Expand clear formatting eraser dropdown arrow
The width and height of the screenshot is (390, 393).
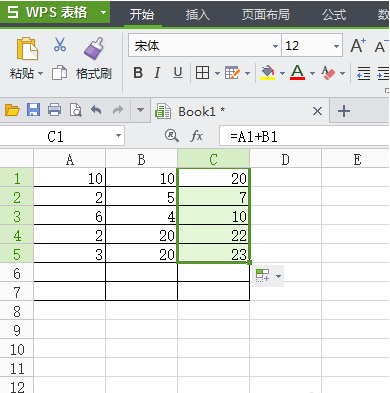pos(342,73)
